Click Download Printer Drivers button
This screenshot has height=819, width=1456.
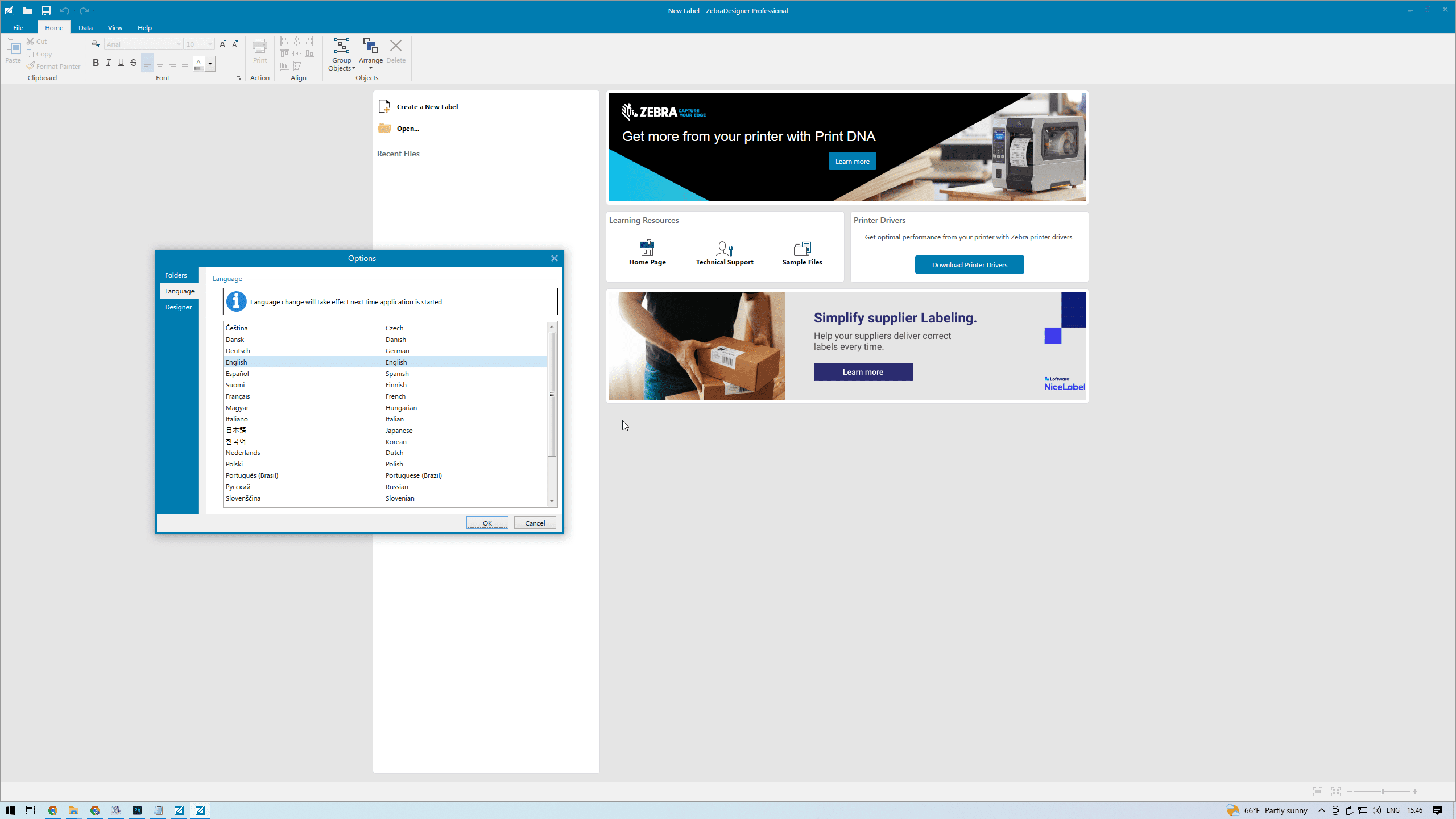(x=969, y=264)
